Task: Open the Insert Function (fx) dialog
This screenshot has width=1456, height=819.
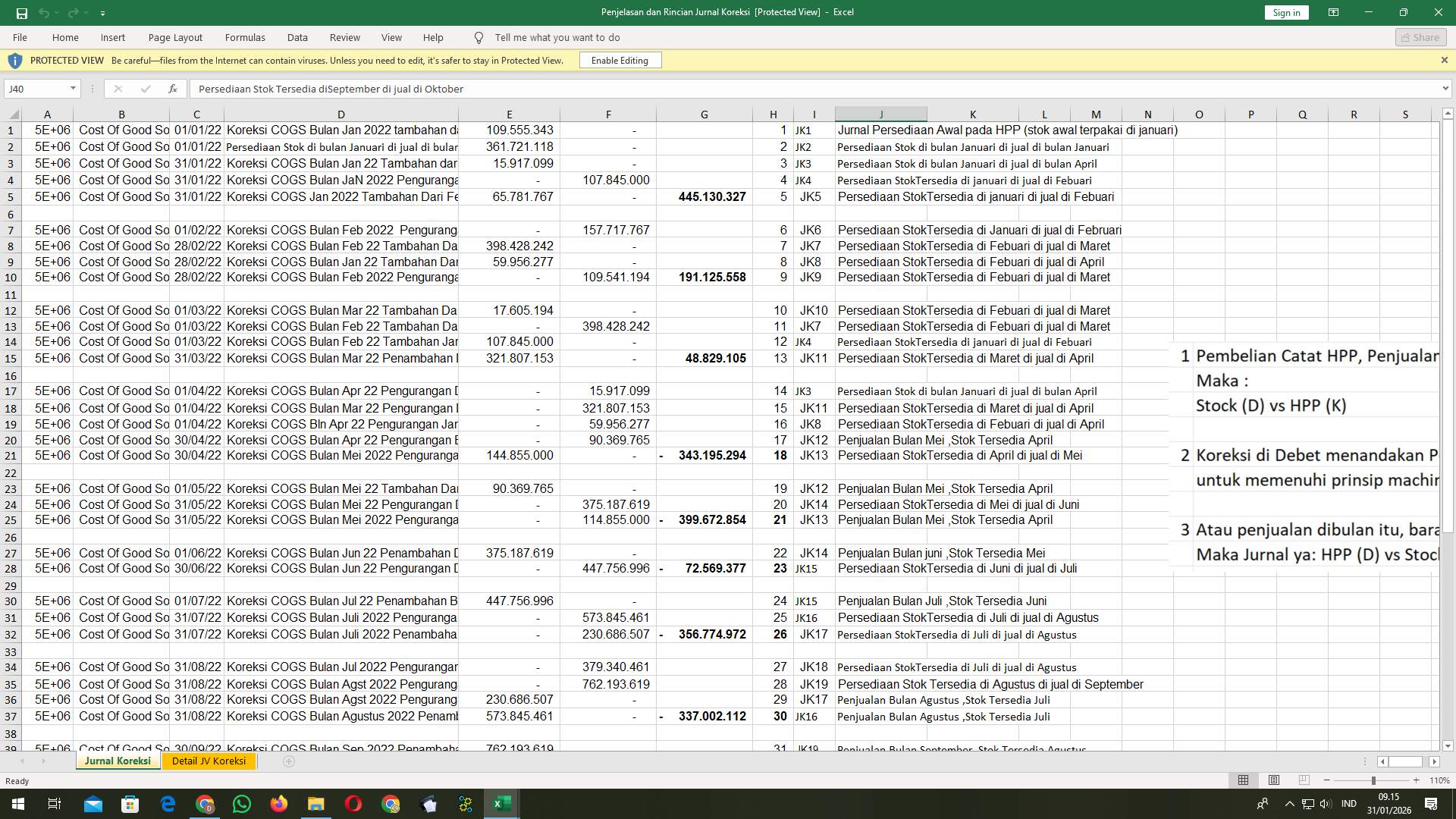Action: point(174,89)
